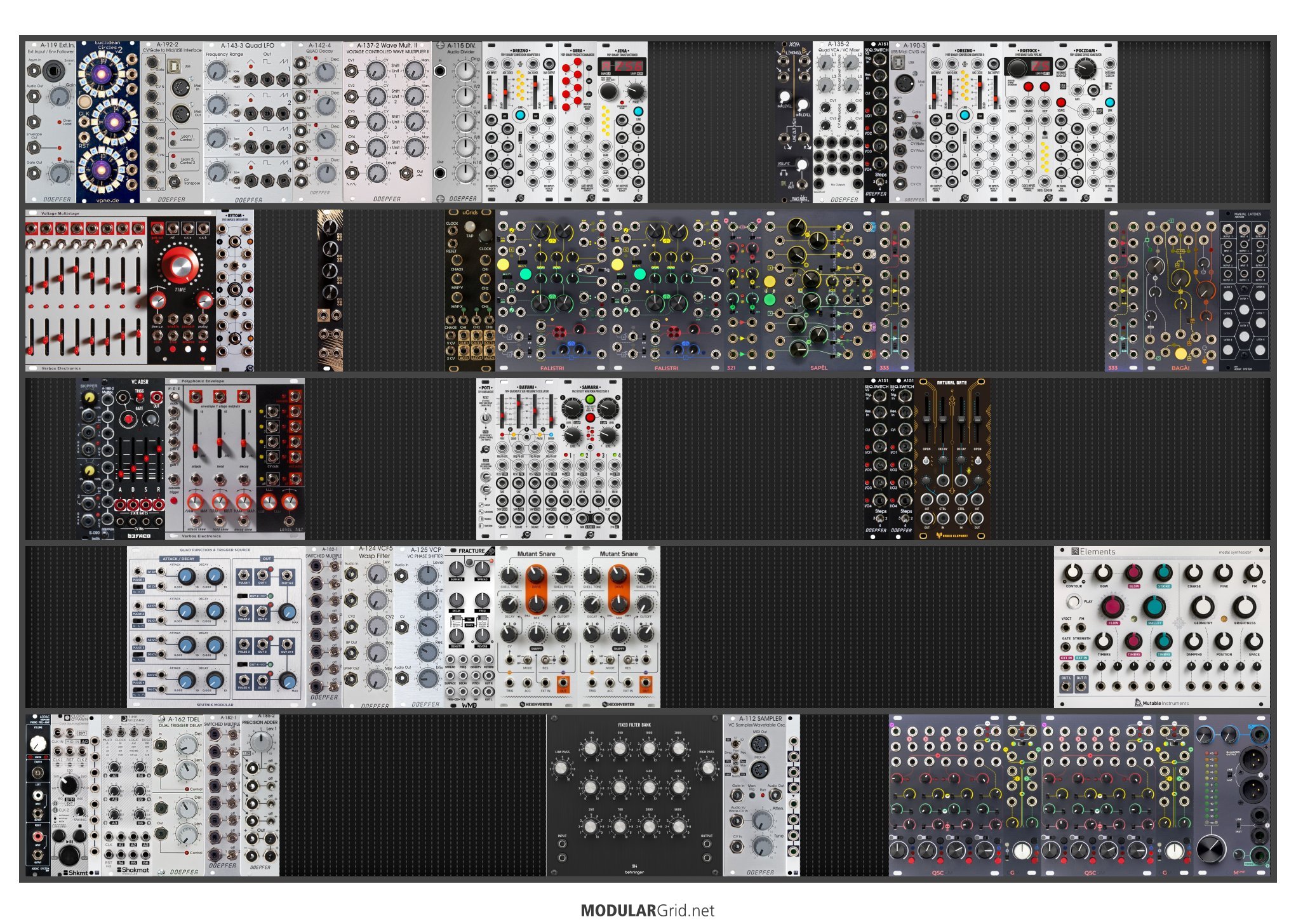Select the POCZDAM module
This screenshot has height=924, width=1296.
coord(1086,123)
